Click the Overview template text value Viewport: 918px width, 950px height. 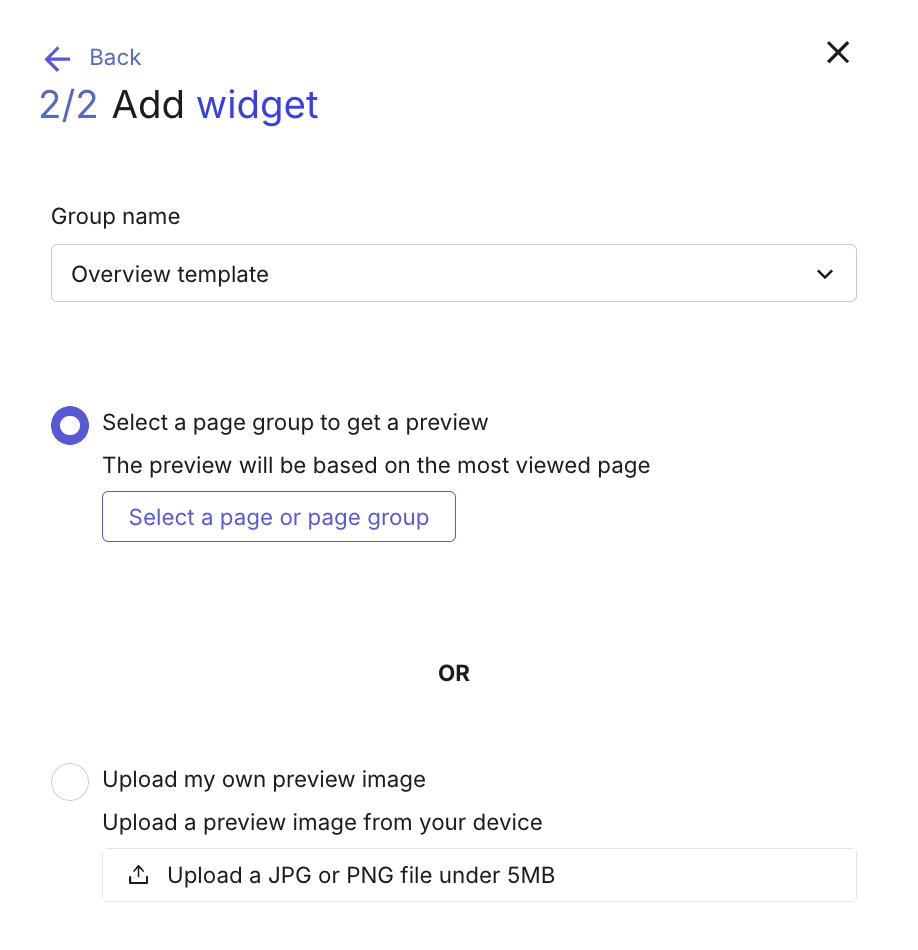coord(170,274)
